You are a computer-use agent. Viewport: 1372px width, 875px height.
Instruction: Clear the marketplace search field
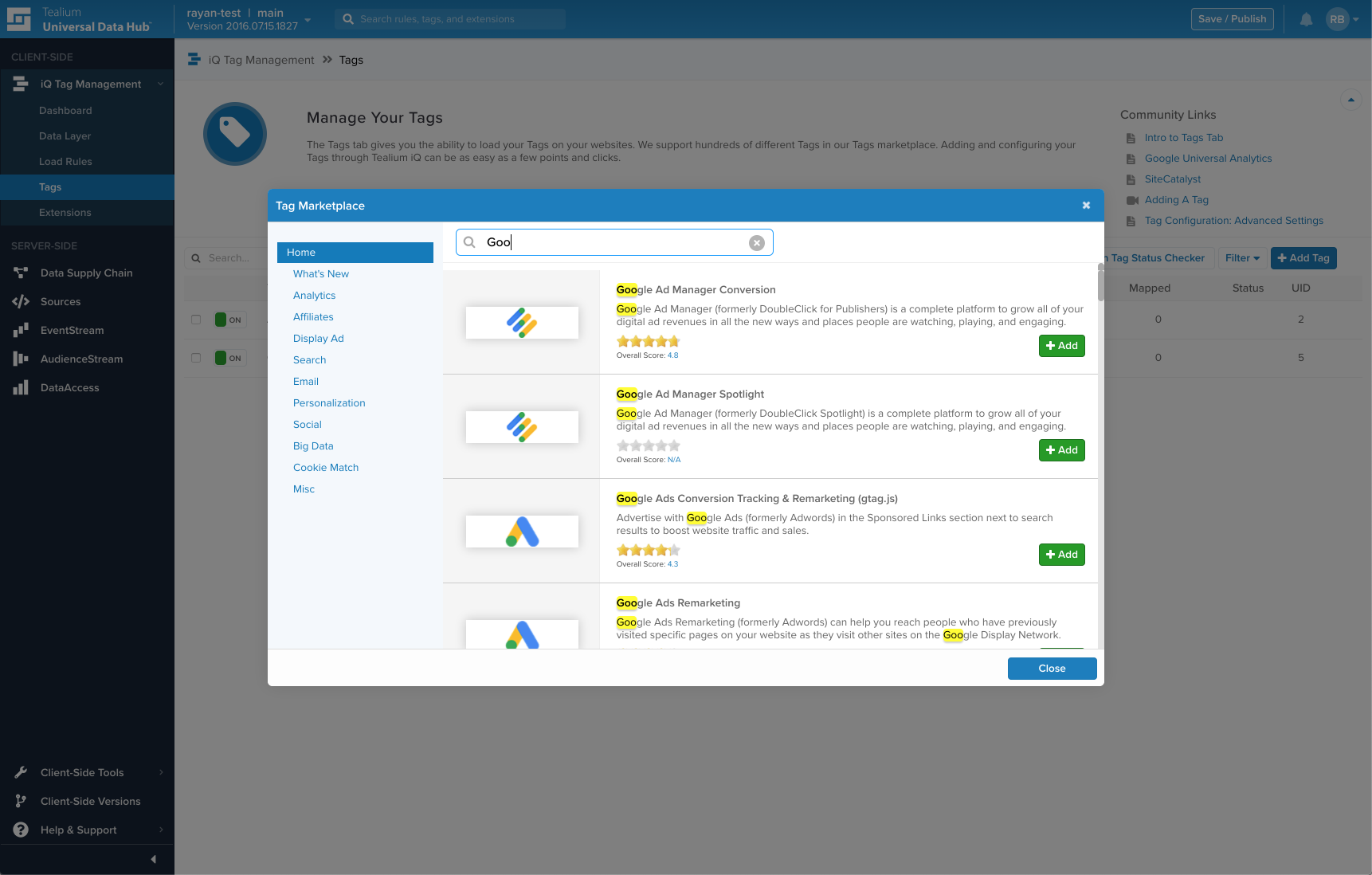[757, 243]
